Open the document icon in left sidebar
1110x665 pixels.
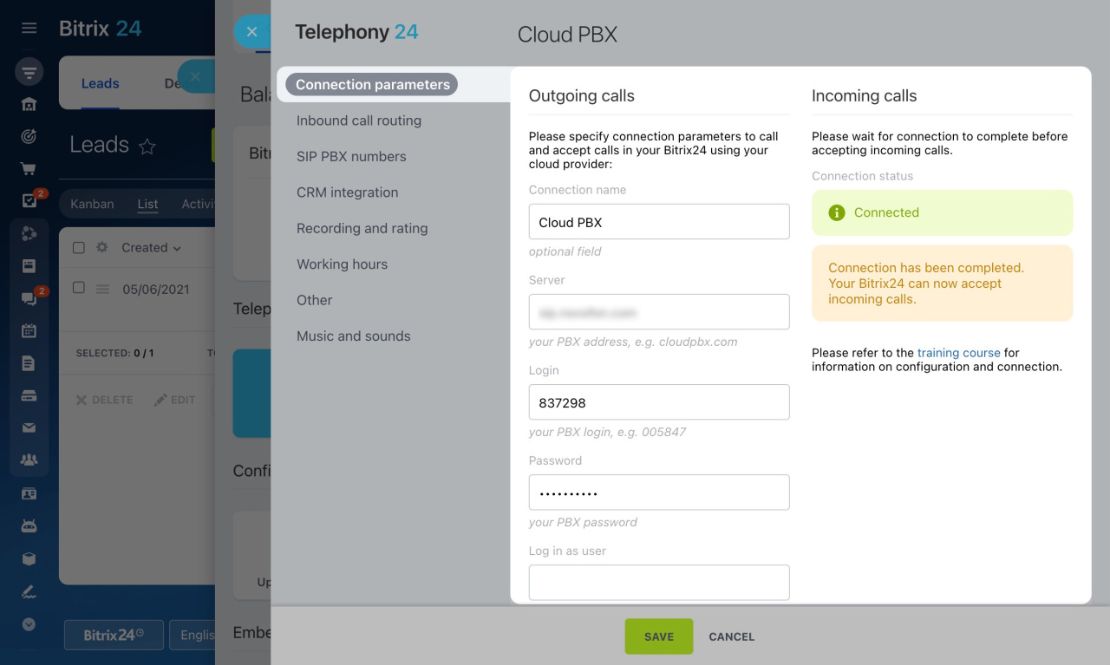click(x=29, y=363)
